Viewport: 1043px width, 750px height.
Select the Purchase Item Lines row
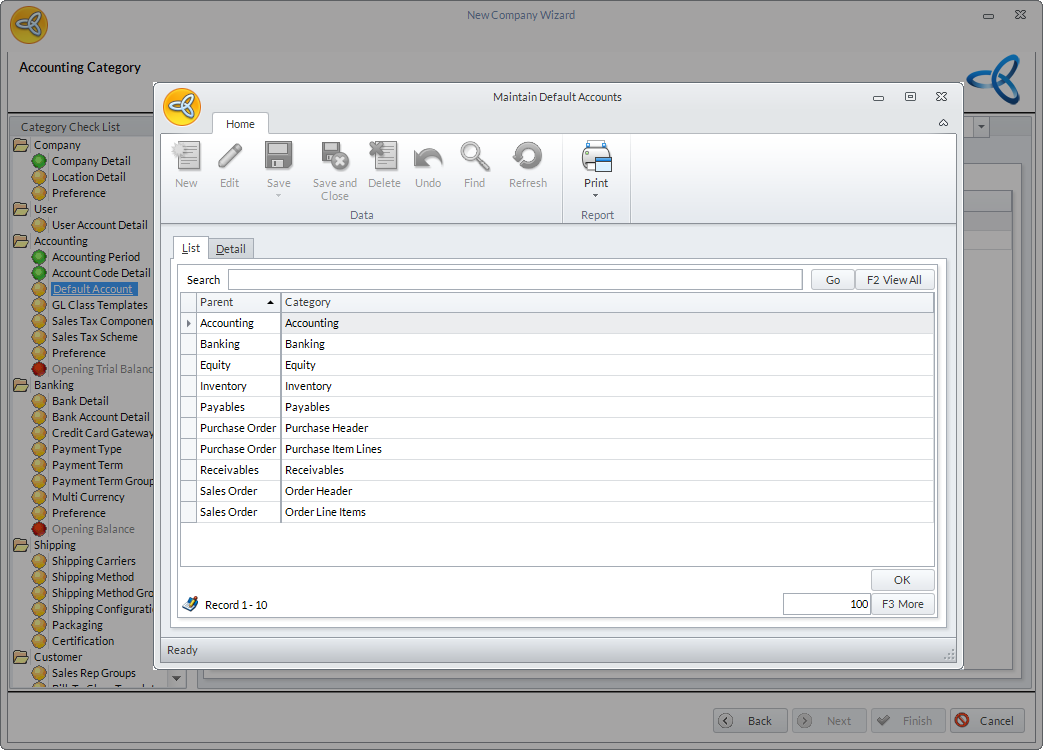click(333, 449)
